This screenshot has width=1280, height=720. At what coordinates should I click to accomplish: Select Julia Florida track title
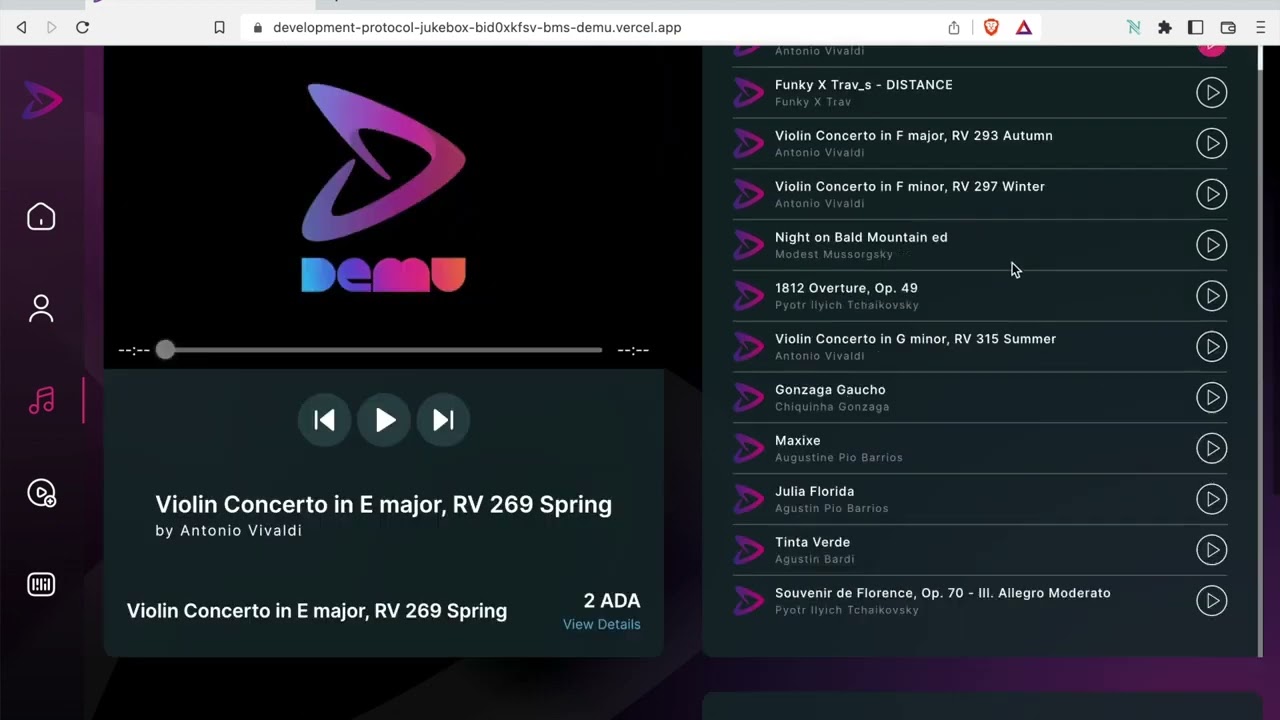click(814, 491)
